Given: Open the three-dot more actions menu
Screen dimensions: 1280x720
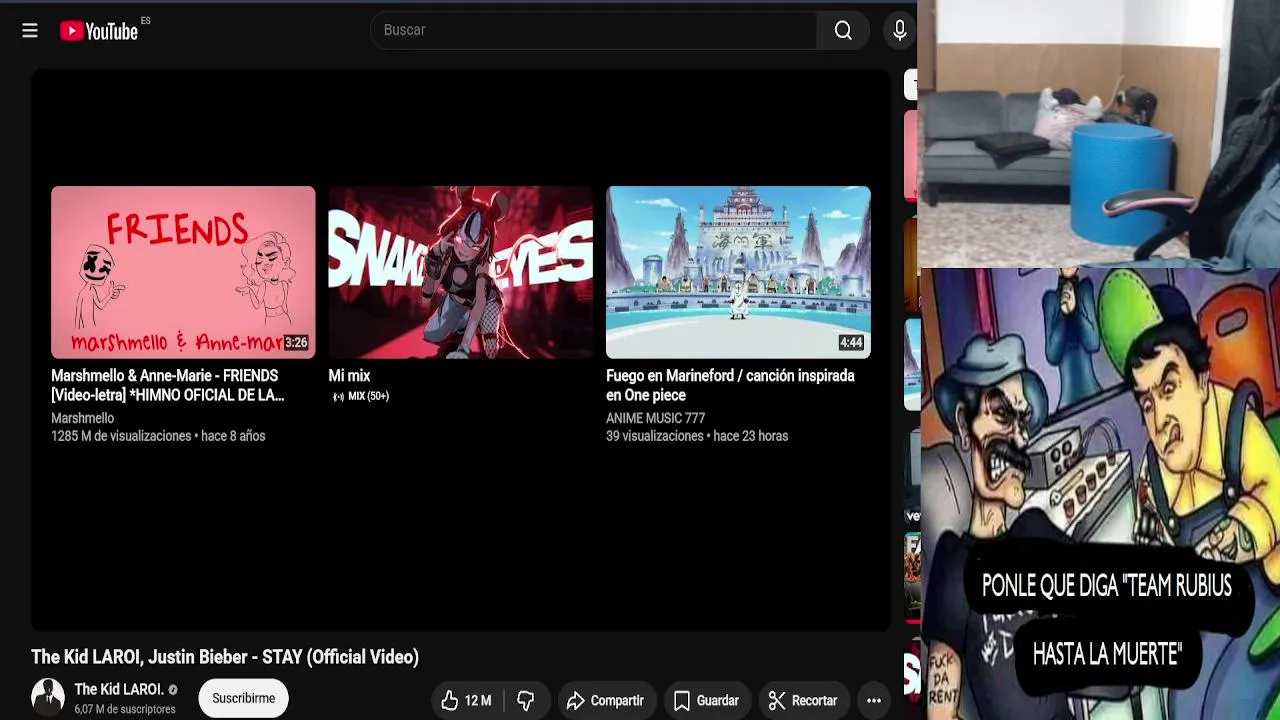Looking at the screenshot, I should pos(873,701).
